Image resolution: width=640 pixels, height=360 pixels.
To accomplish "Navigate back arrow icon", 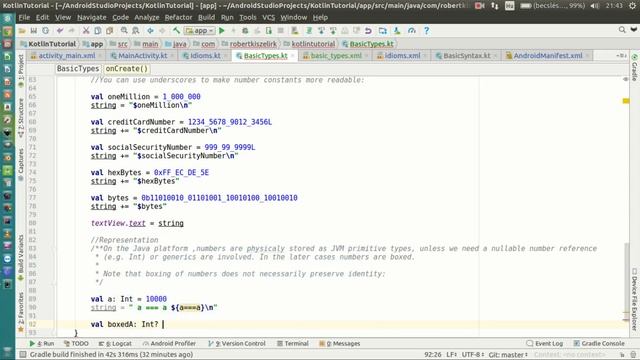I will pyautogui.click(x=150, y=31).
